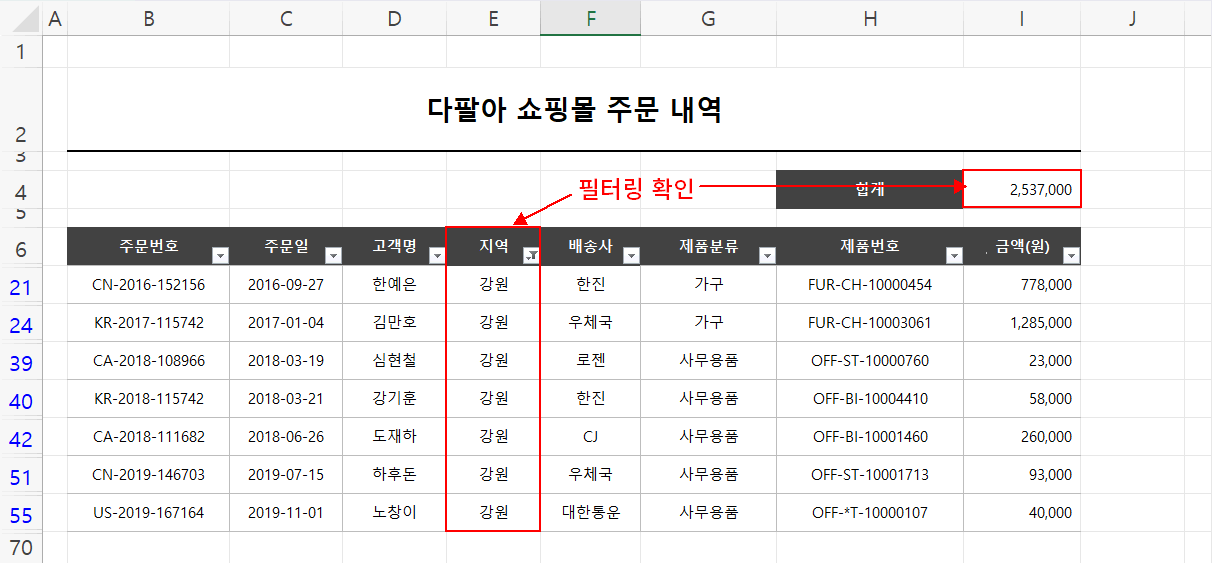This screenshot has width=1212, height=563.
Task: Select customer cell 한예은
Action: (394, 285)
